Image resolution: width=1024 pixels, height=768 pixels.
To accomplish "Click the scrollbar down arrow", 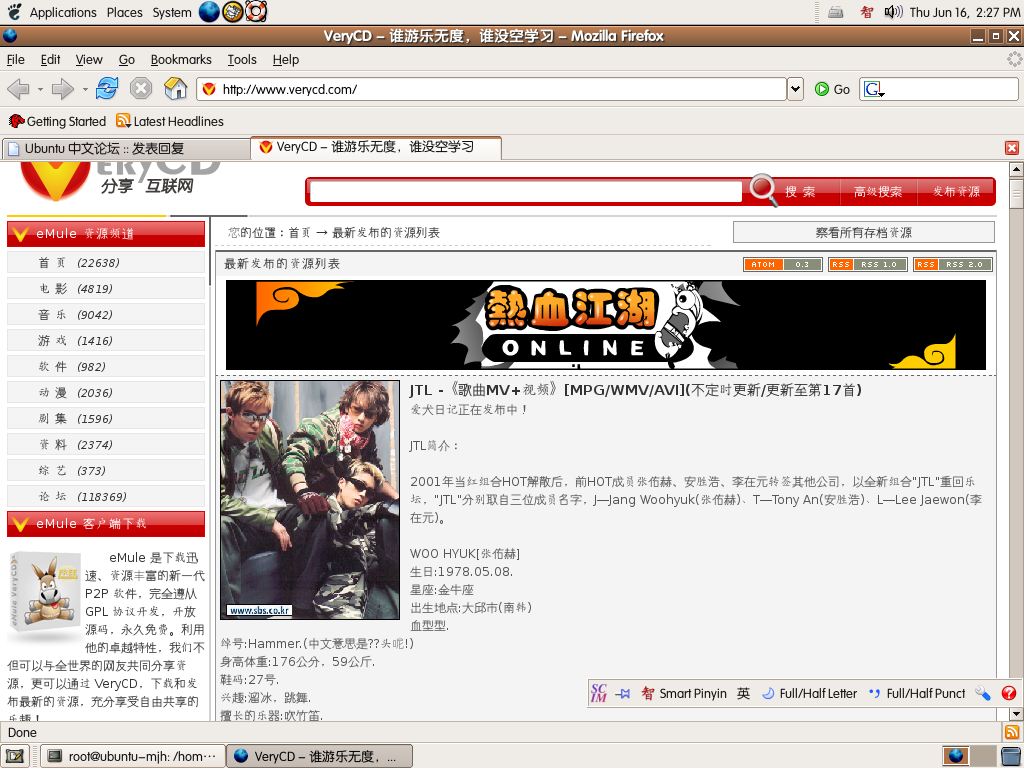I will pyautogui.click(x=1016, y=714).
